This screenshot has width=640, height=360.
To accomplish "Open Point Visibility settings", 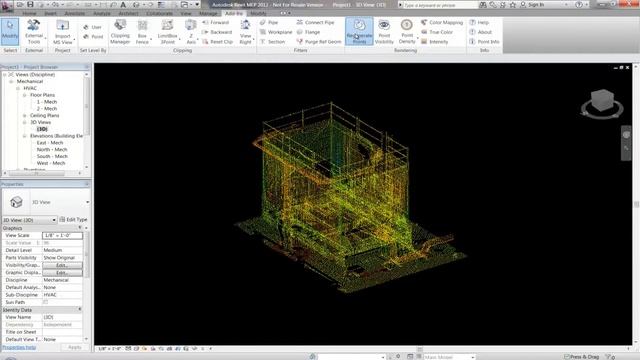I will 384,31.
